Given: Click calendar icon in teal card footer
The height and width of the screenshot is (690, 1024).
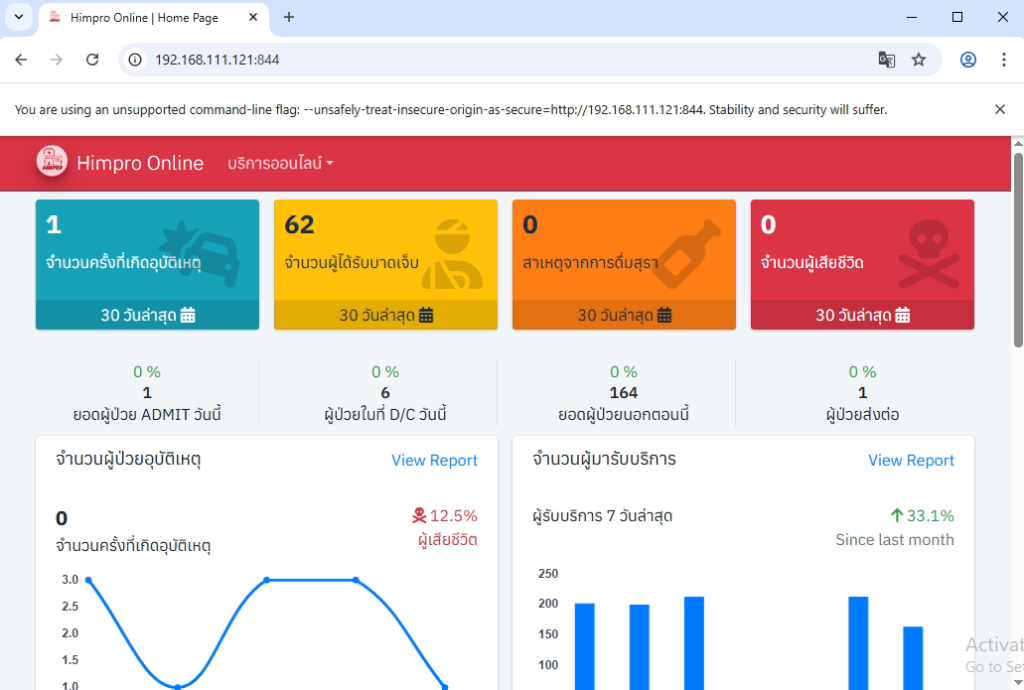Looking at the screenshot, I should [188, 315].
